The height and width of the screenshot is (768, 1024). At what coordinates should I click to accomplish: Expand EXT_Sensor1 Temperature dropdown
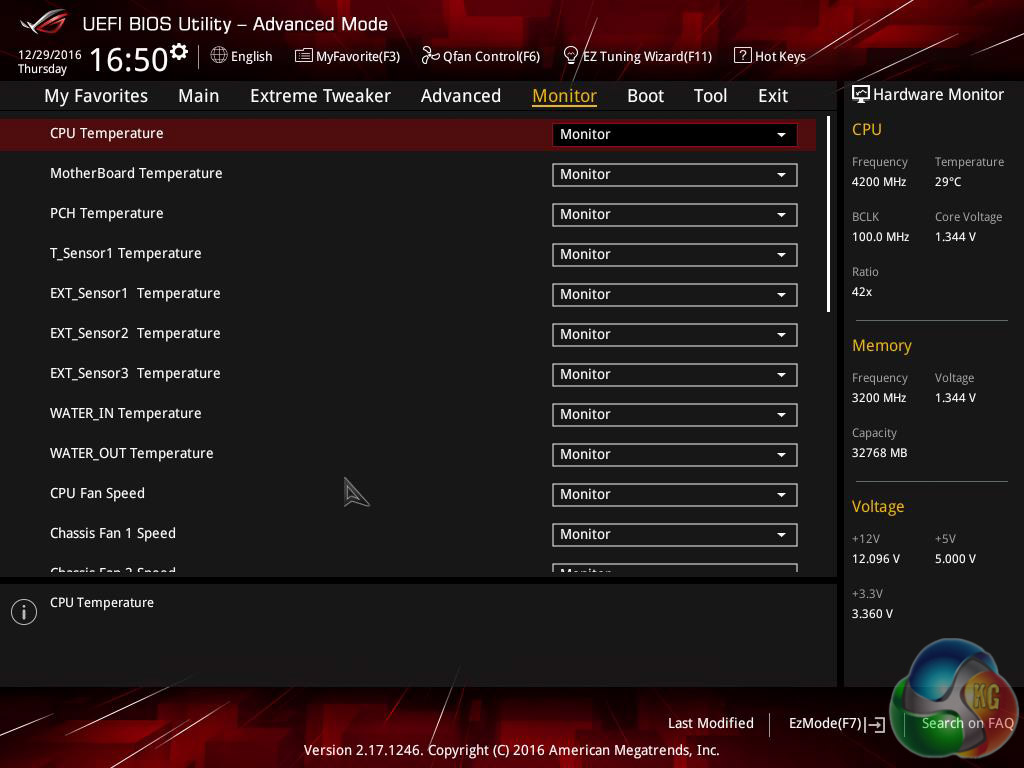[675, 295]
